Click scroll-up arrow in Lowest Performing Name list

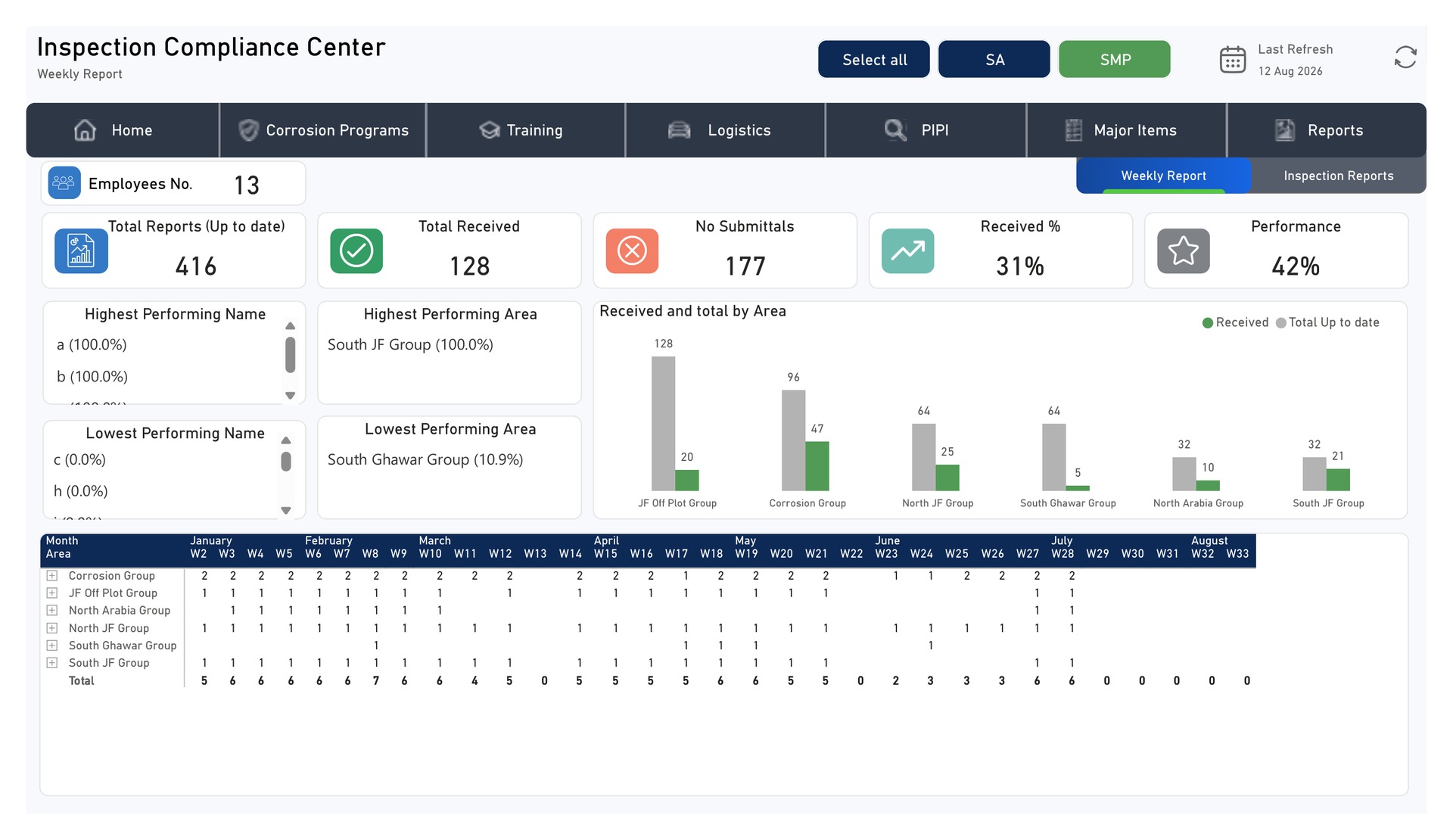286,440
